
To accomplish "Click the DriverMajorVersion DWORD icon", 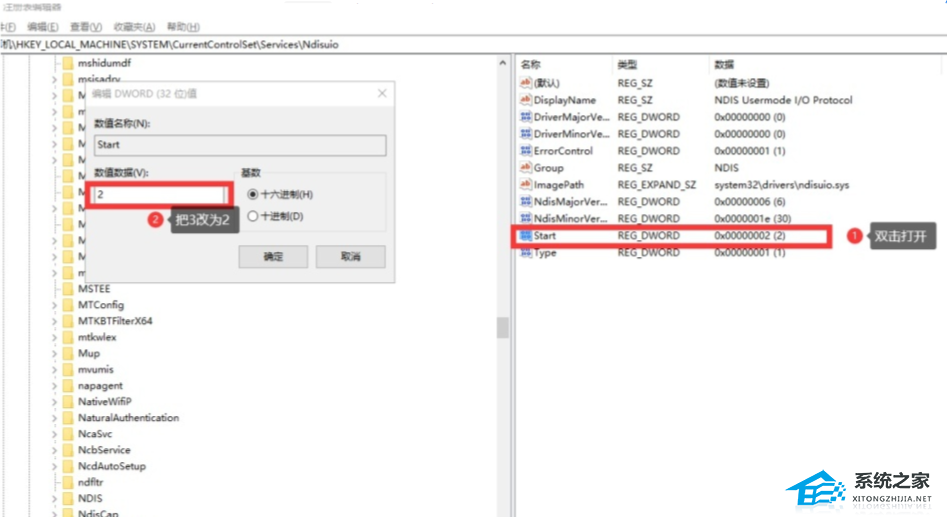I will (525, 117).
